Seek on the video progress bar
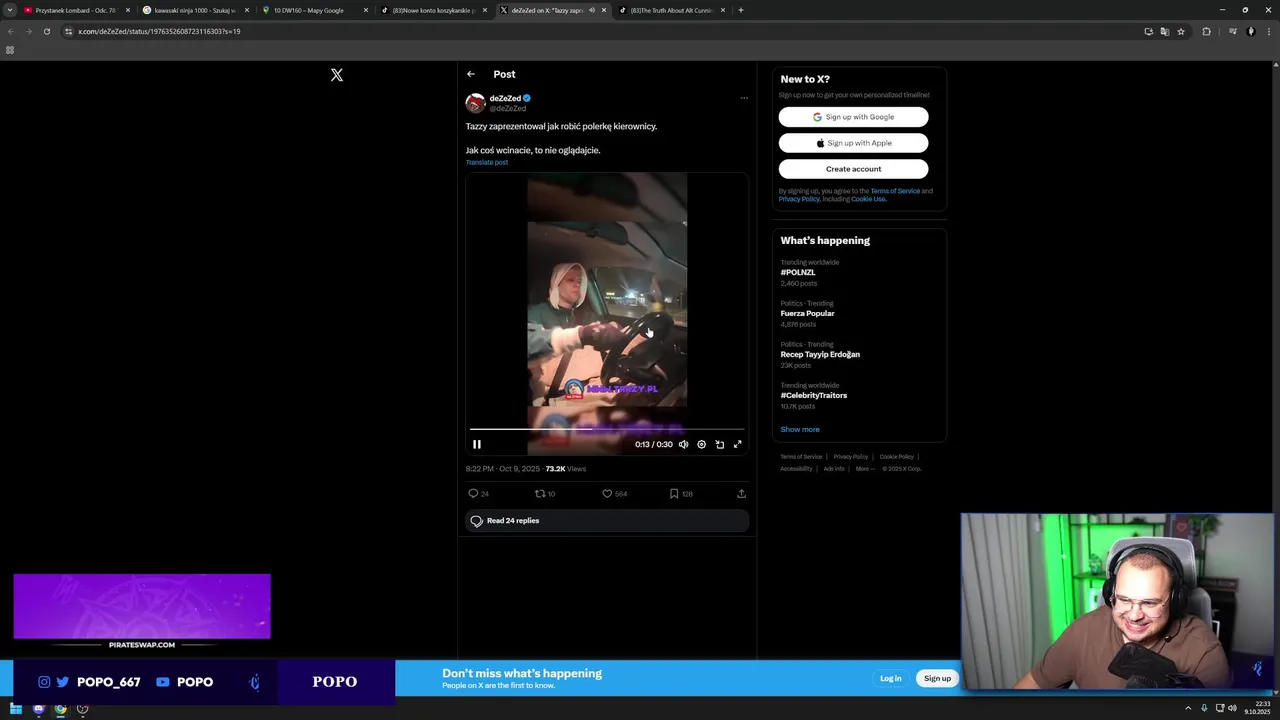The height and width of the screenshot is (720, 1280). click(x=607, y=429)
